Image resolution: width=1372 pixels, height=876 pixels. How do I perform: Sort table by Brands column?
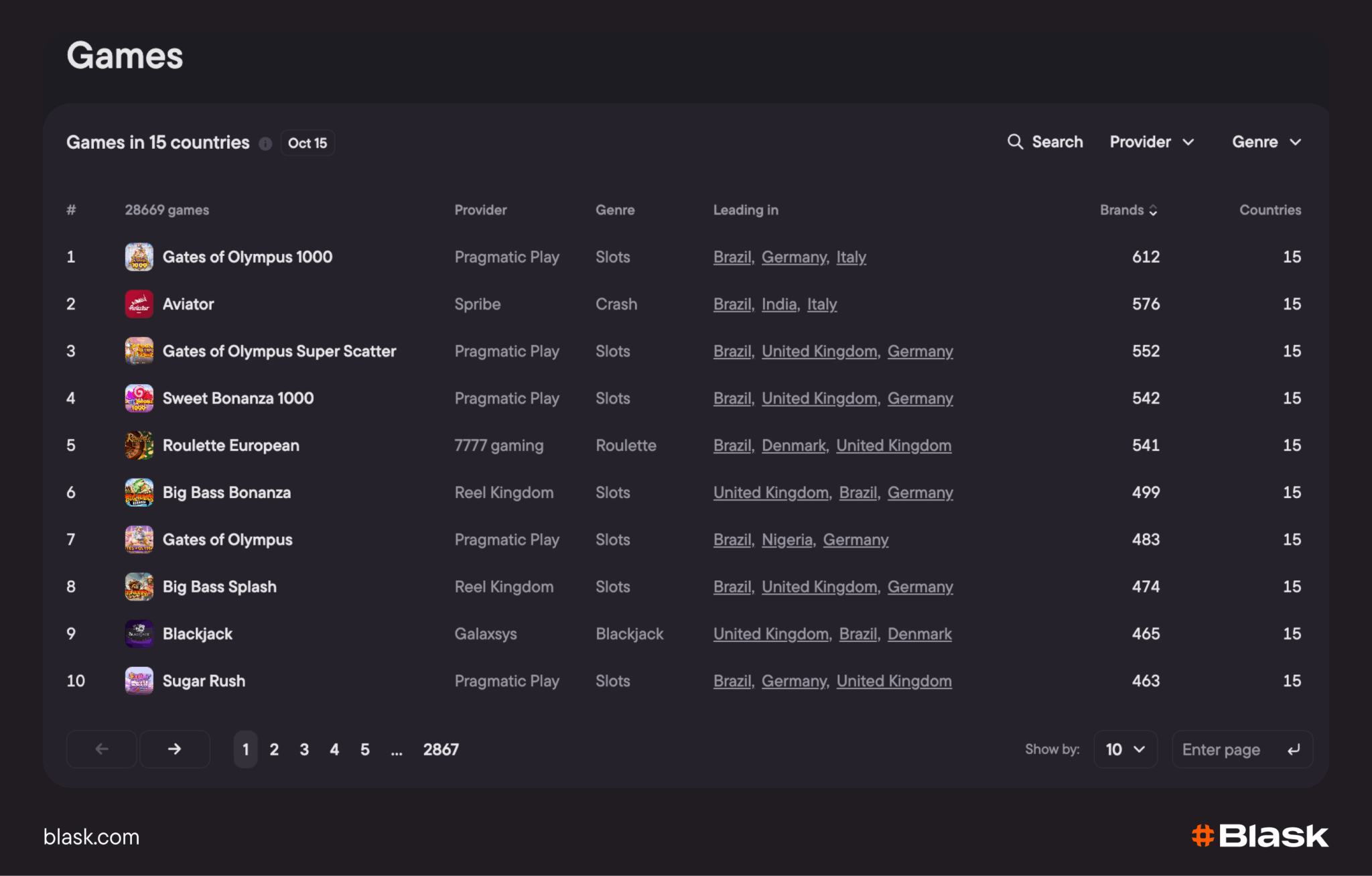pyautogui.click(x=1129, y=210)
